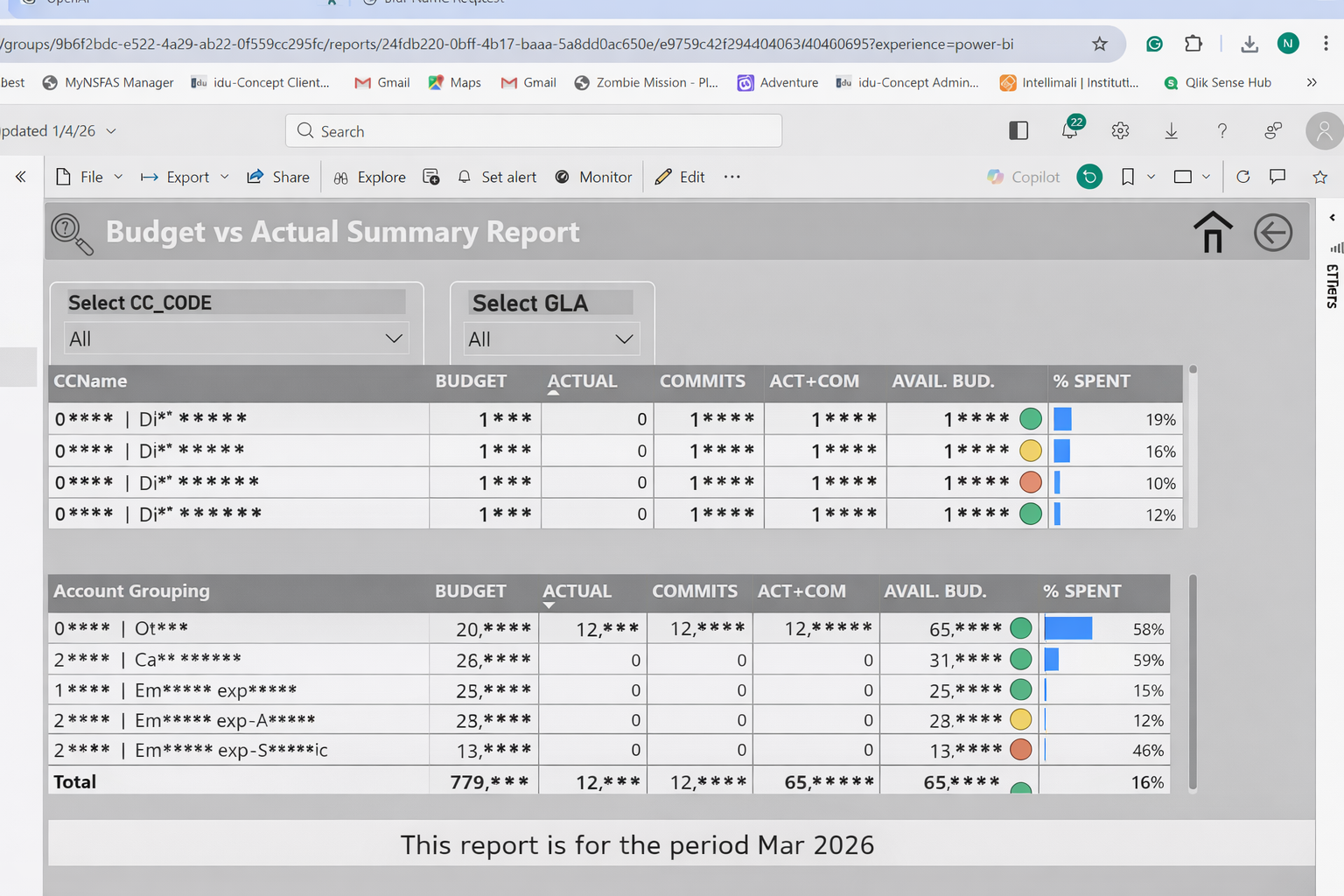Open the Copilot pane

[x=1022, y=177]
